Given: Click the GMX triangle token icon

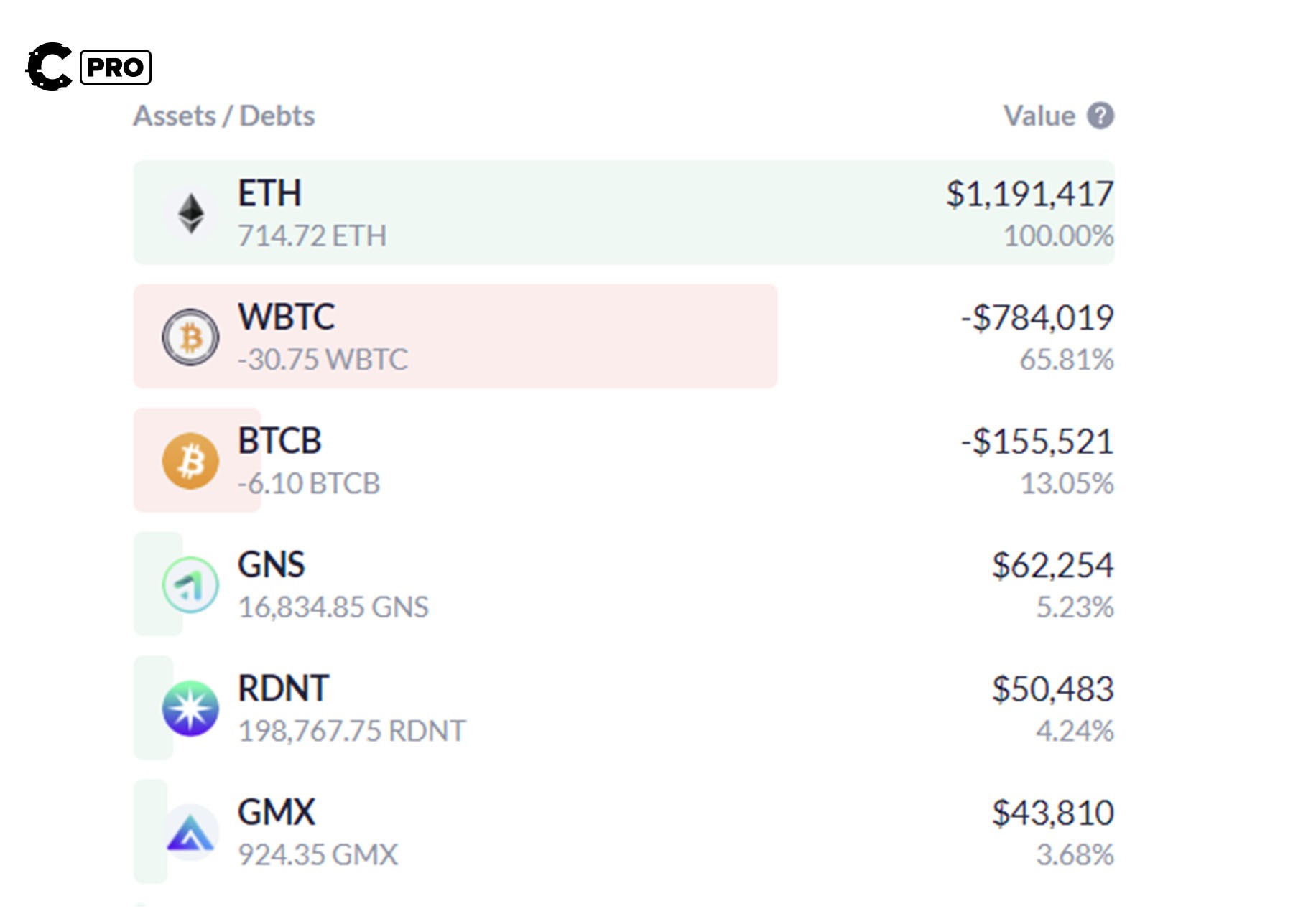Looking at the screenshot, I should pyautogui.click(x=190, y=833).
